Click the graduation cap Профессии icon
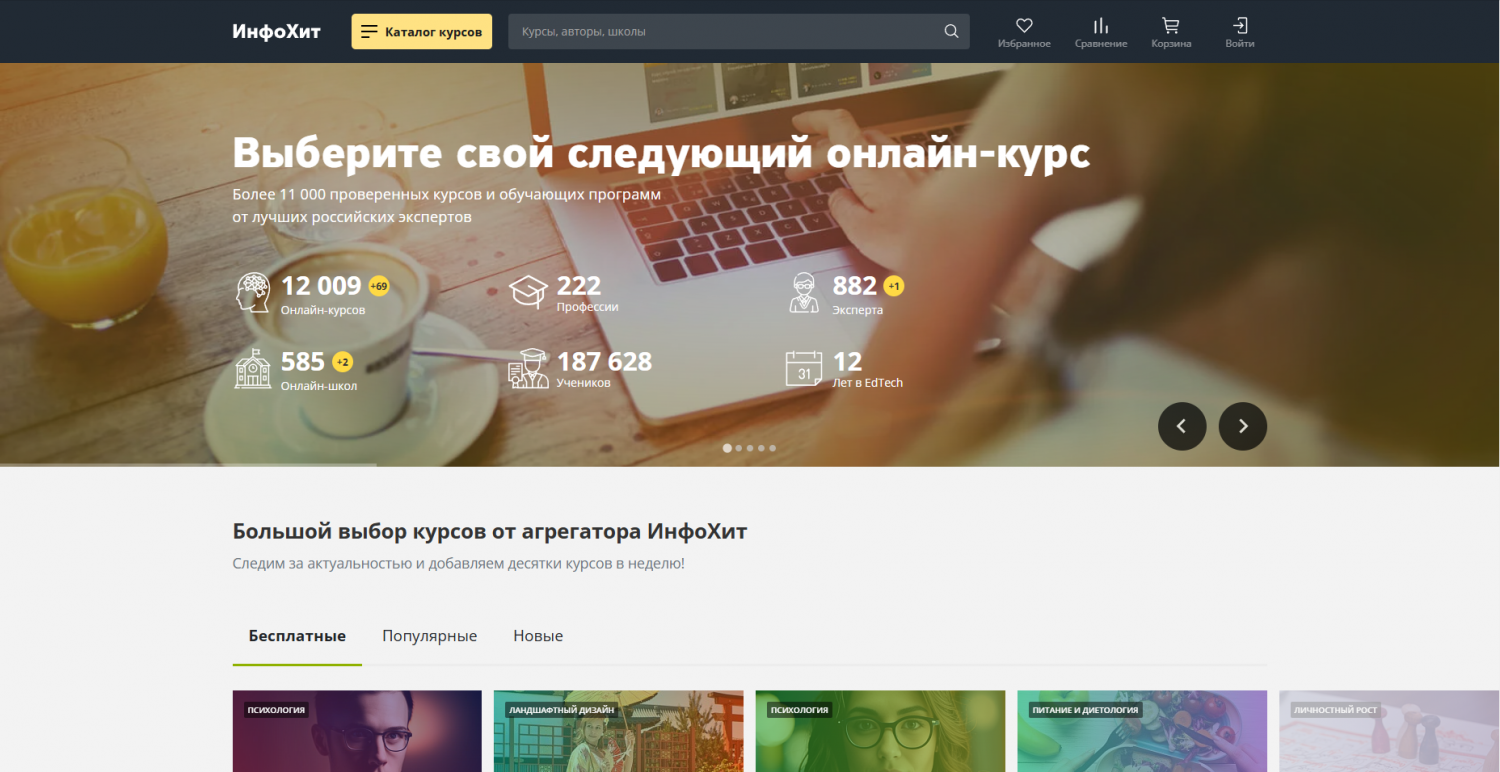The width and height of the screenshot is (1500, 772). [528, 293]
